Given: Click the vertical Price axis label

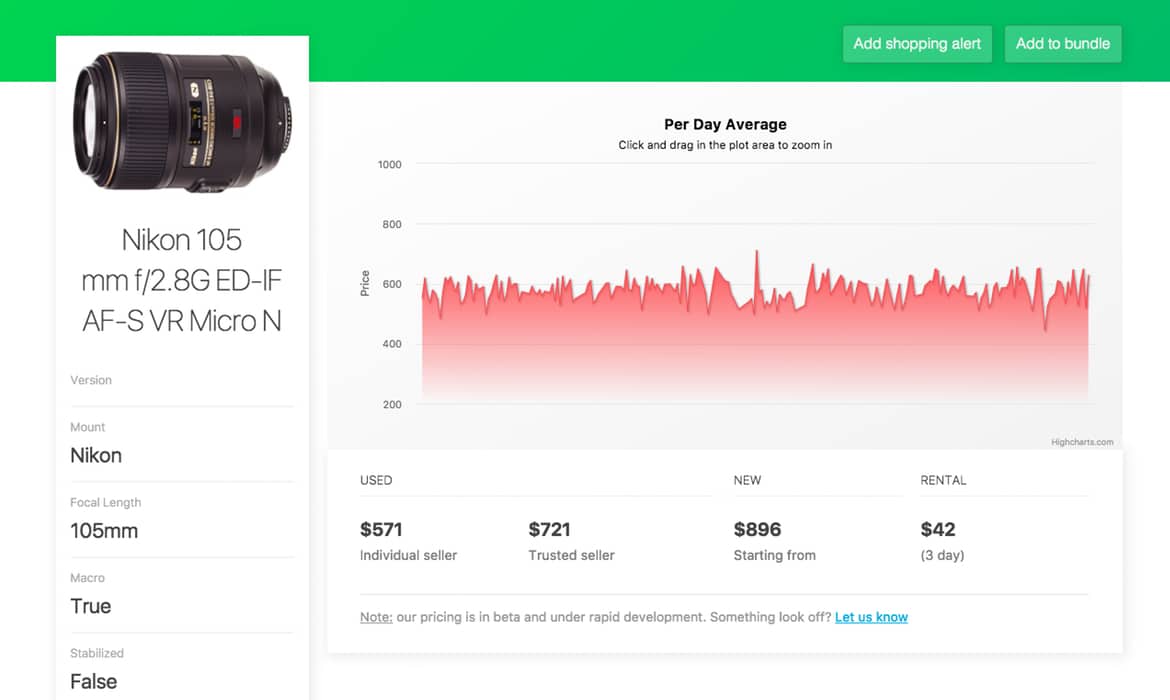Looking at the screenshot, I should pos(365,284).
